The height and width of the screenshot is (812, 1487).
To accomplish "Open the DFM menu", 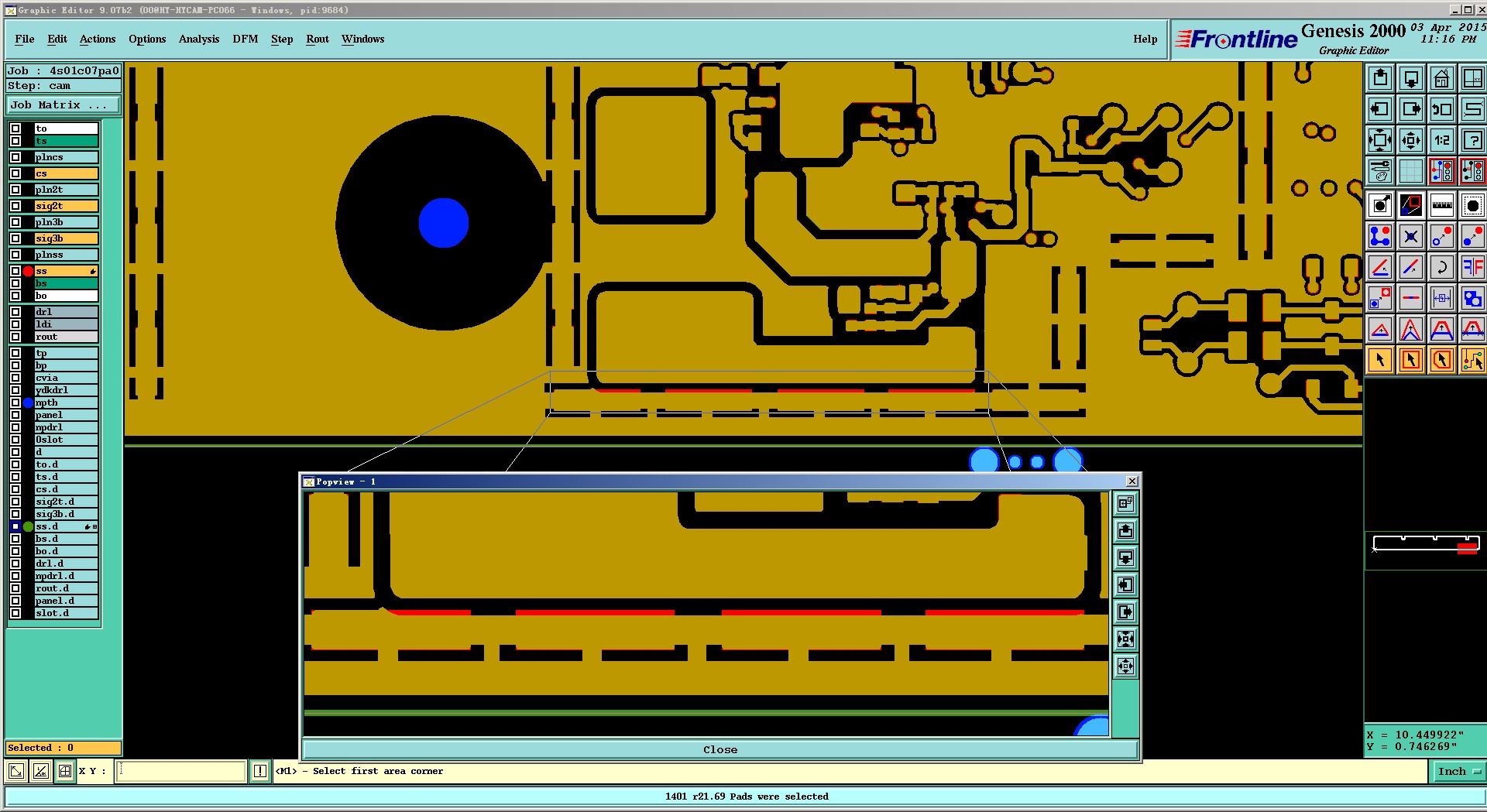I will [246, 39].
